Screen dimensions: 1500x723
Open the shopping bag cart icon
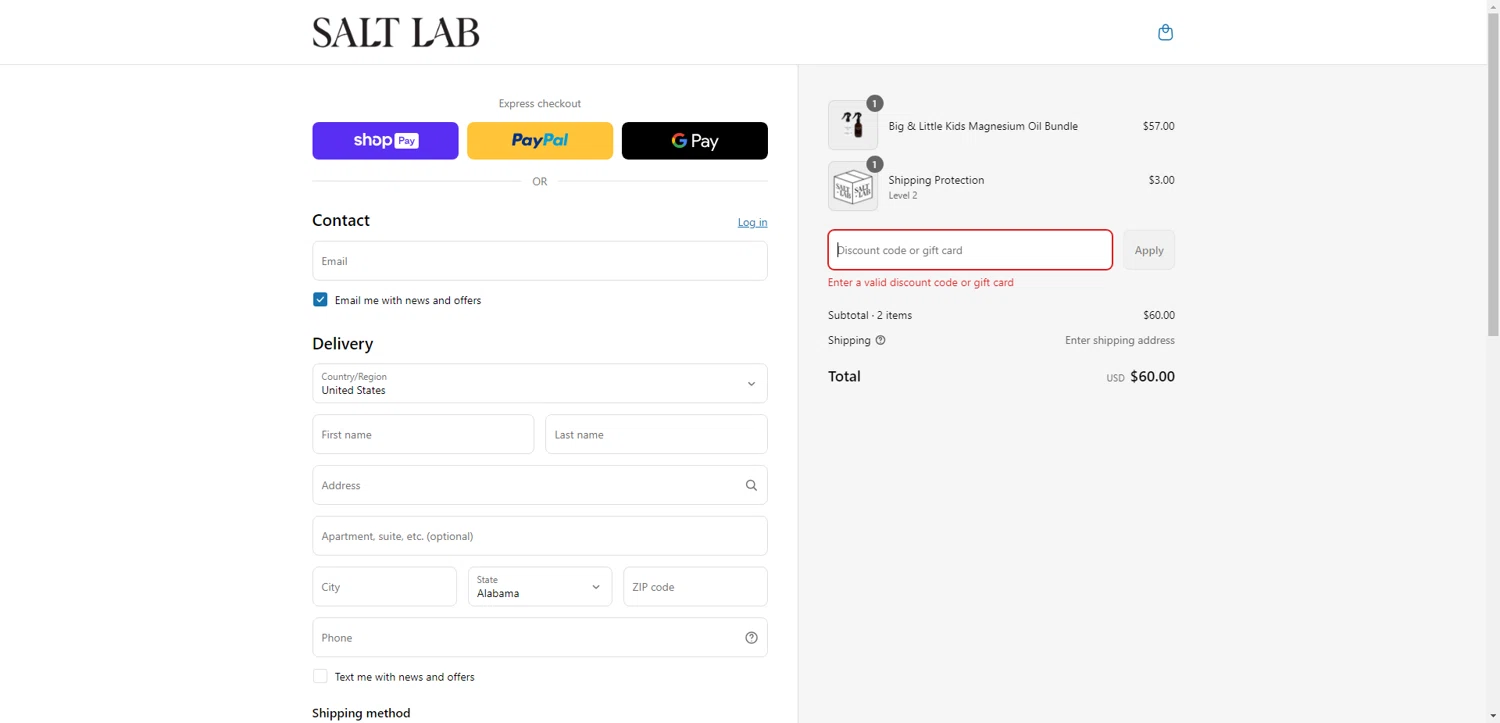click(1165, 33)
